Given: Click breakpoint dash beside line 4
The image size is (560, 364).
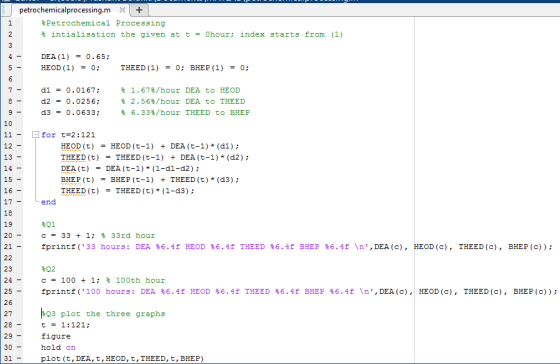Looking at the screenshot, I should coord(19,56).
